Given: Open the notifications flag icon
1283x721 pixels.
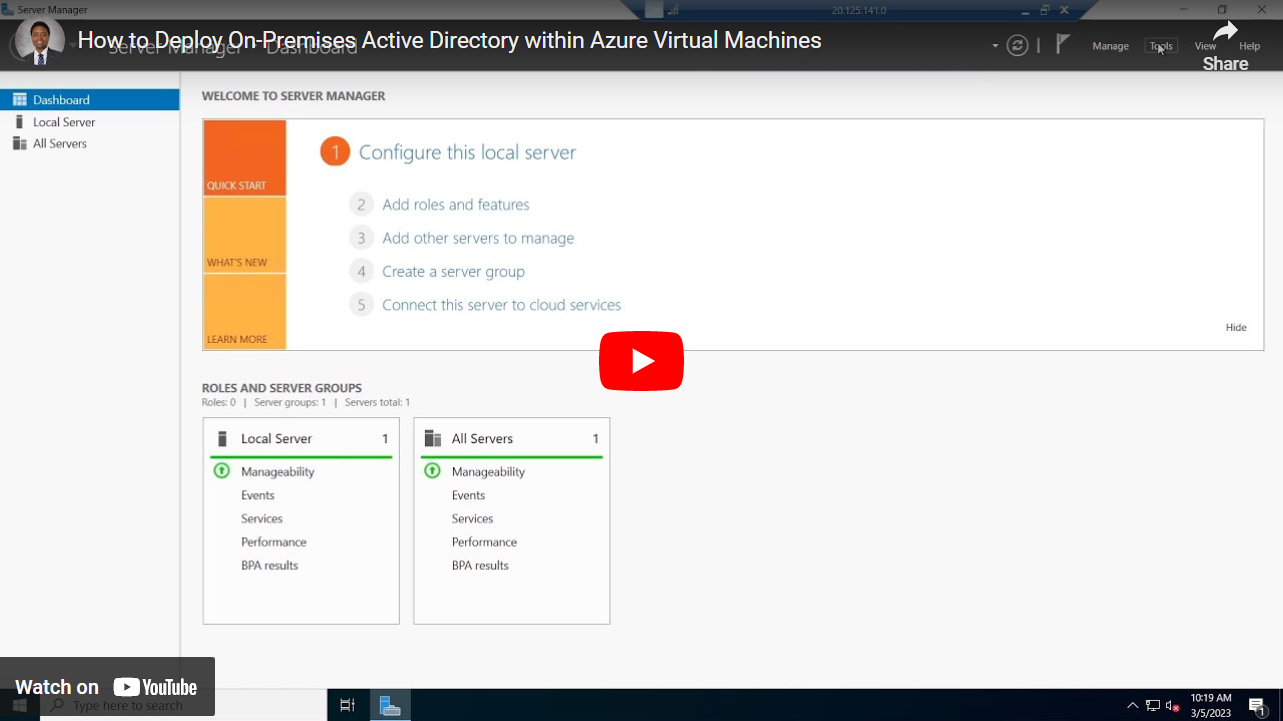Looking at the screenshot, I should coord(1061,45).
